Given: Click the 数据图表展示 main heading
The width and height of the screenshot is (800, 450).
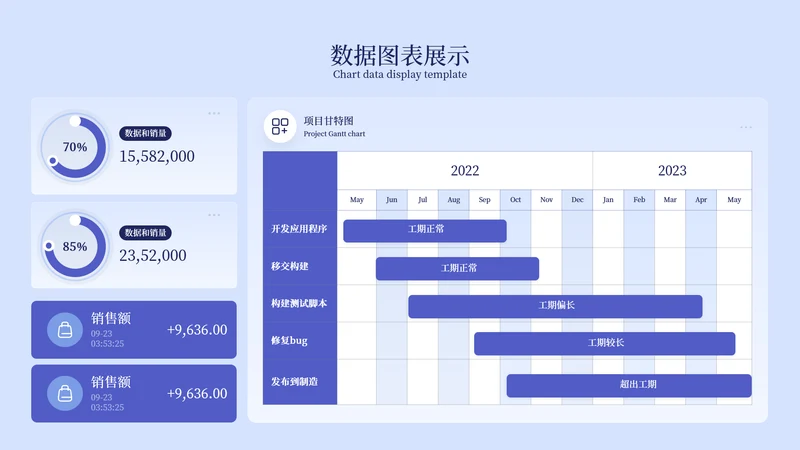Looking at the screenshot, I should 400,55.
